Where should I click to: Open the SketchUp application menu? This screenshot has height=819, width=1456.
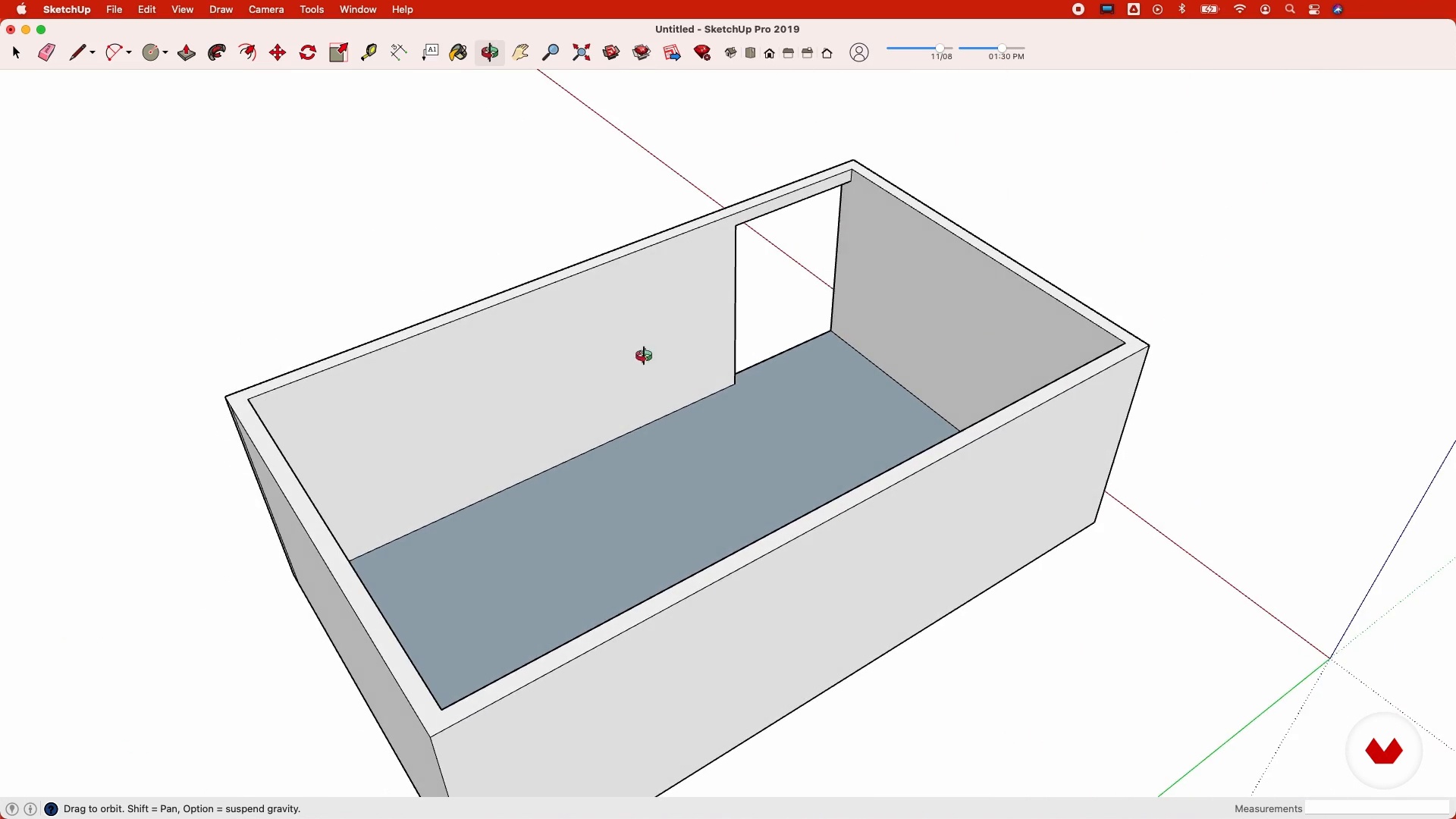click(67, 10)
